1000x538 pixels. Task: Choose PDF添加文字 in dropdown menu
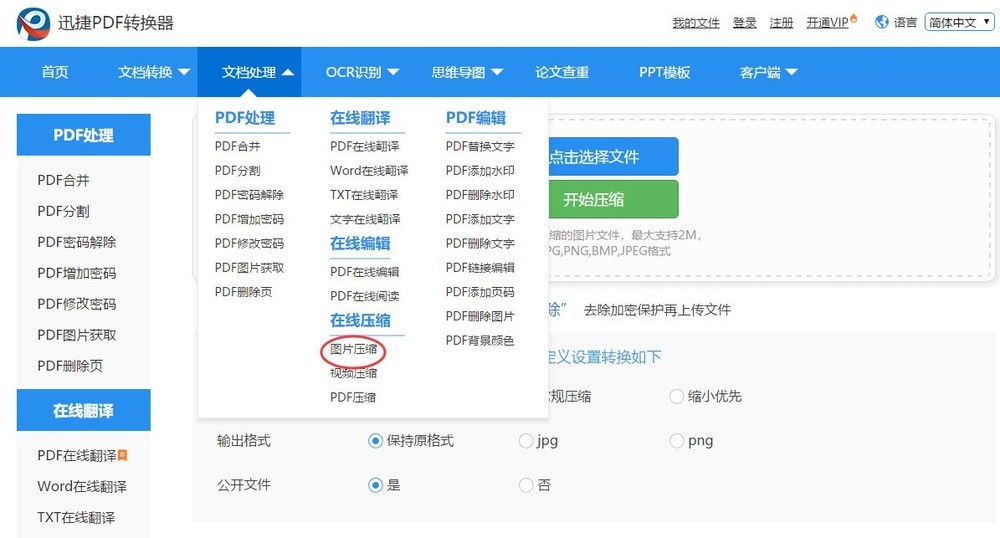[x=480, y=219]
